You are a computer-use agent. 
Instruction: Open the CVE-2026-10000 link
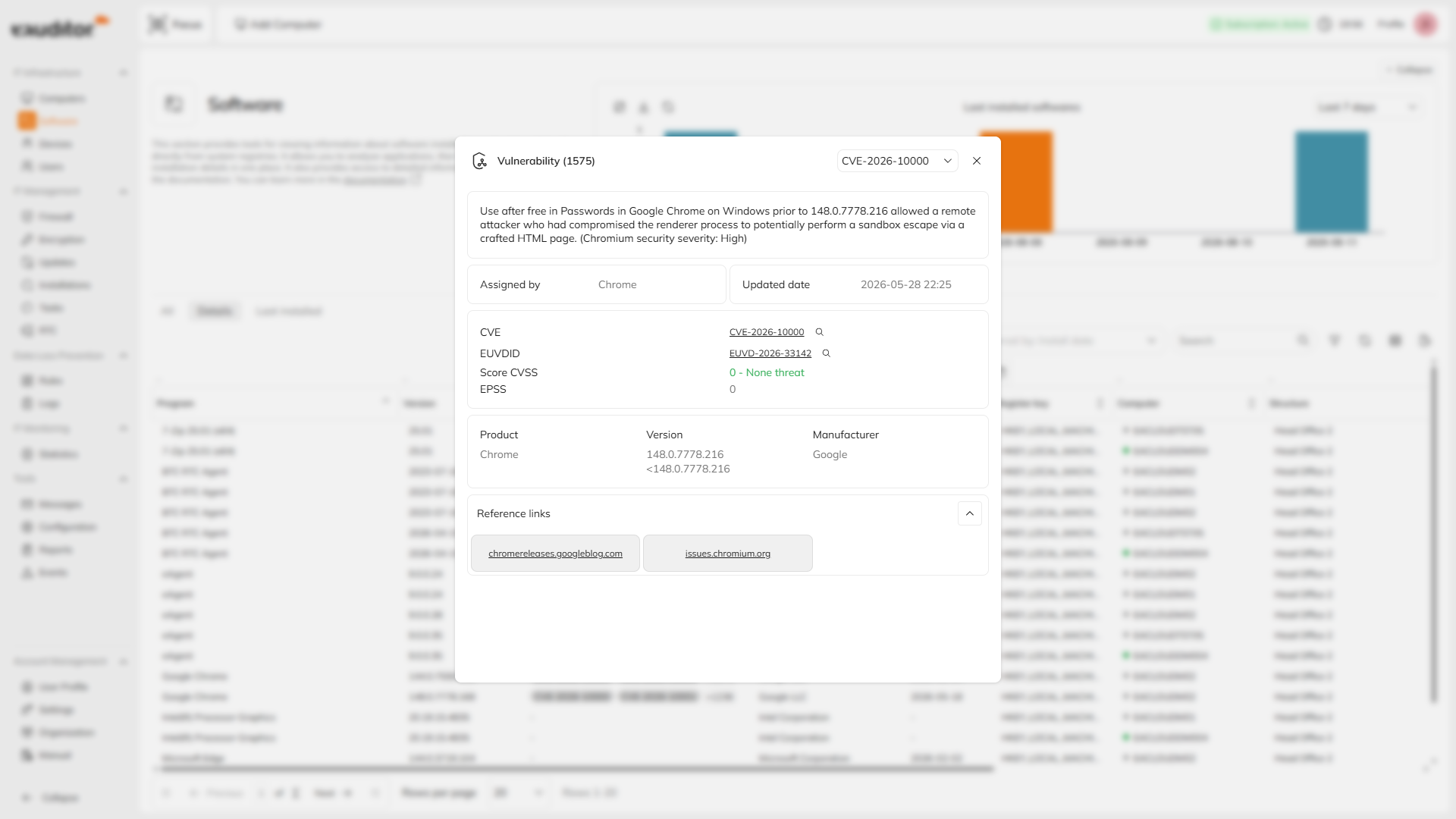[767, 332]
